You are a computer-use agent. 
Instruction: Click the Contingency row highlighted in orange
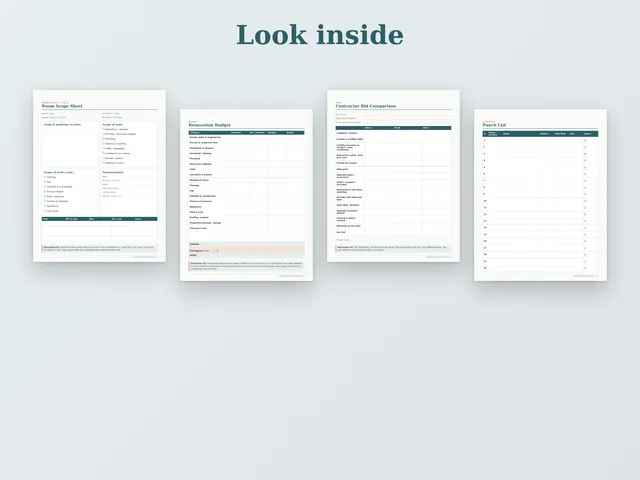[x=247, y=250]
